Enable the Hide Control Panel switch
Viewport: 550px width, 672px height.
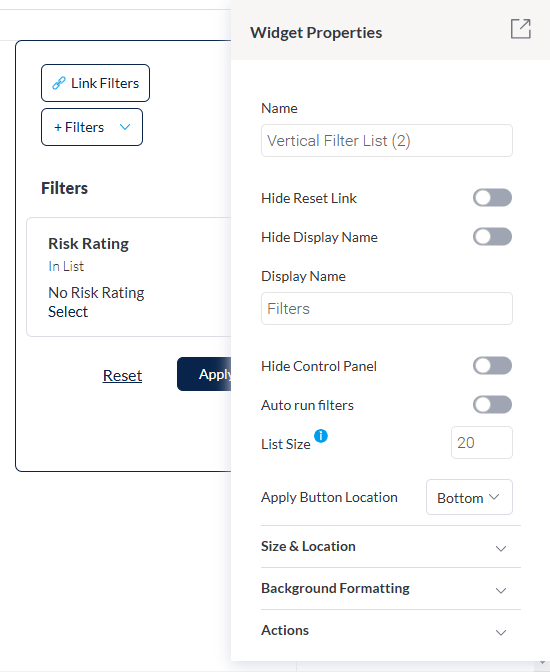tap(492, 366)
